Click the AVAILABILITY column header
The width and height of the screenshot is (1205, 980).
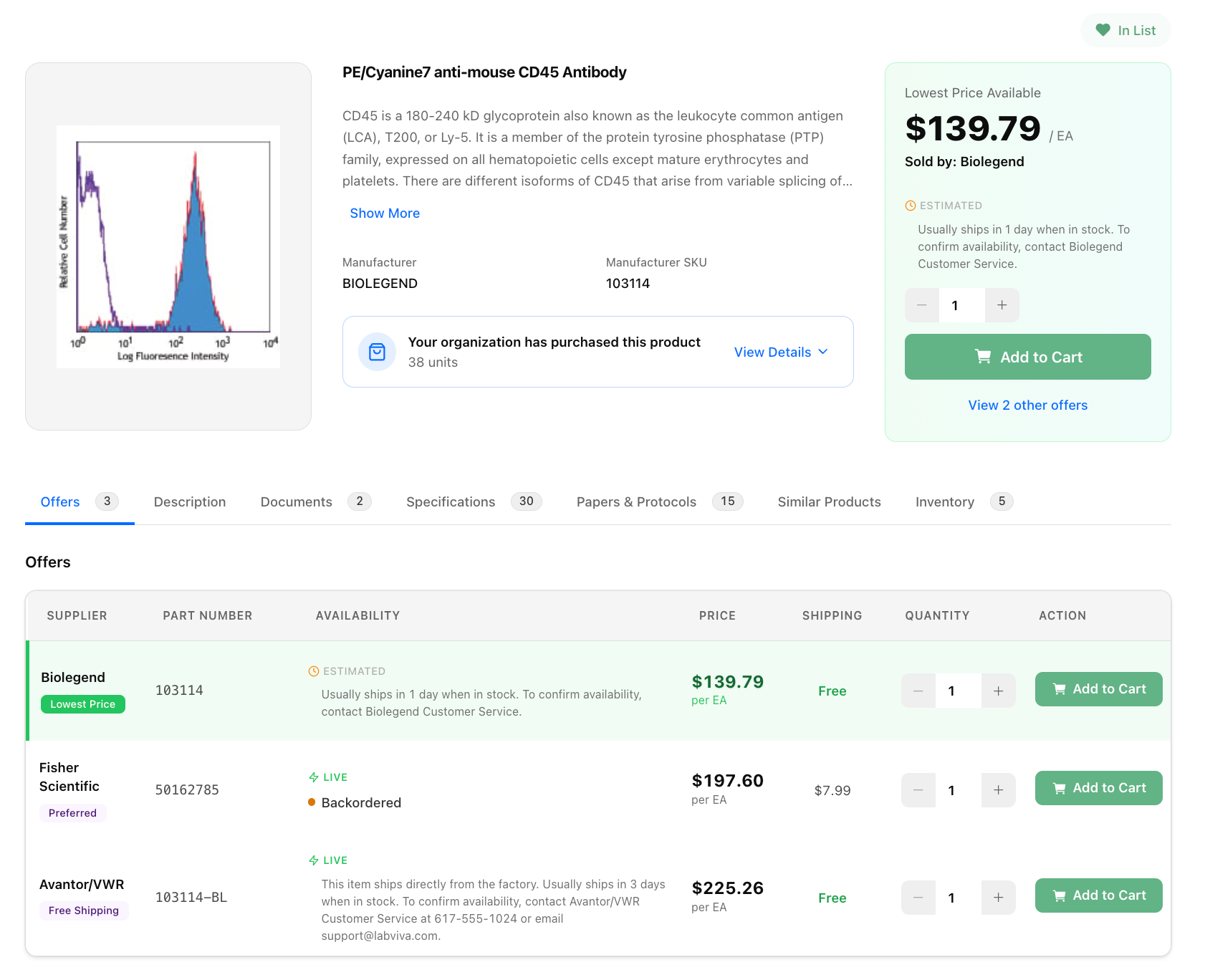[357, 615]
